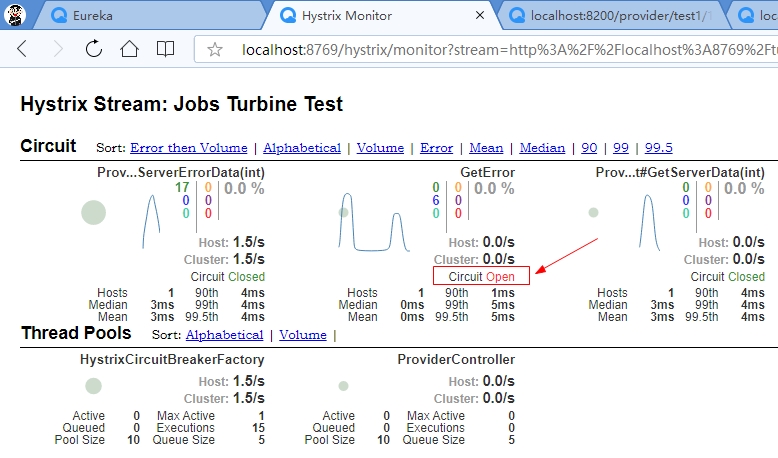This screenshot has width=778, height=458.
Task: Bookmark page with star icon
Action: [215, 49]
